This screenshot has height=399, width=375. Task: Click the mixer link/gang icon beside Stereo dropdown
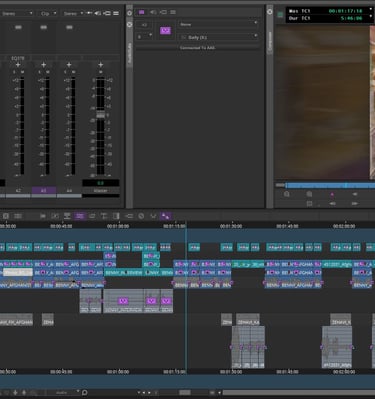point(90,13)
